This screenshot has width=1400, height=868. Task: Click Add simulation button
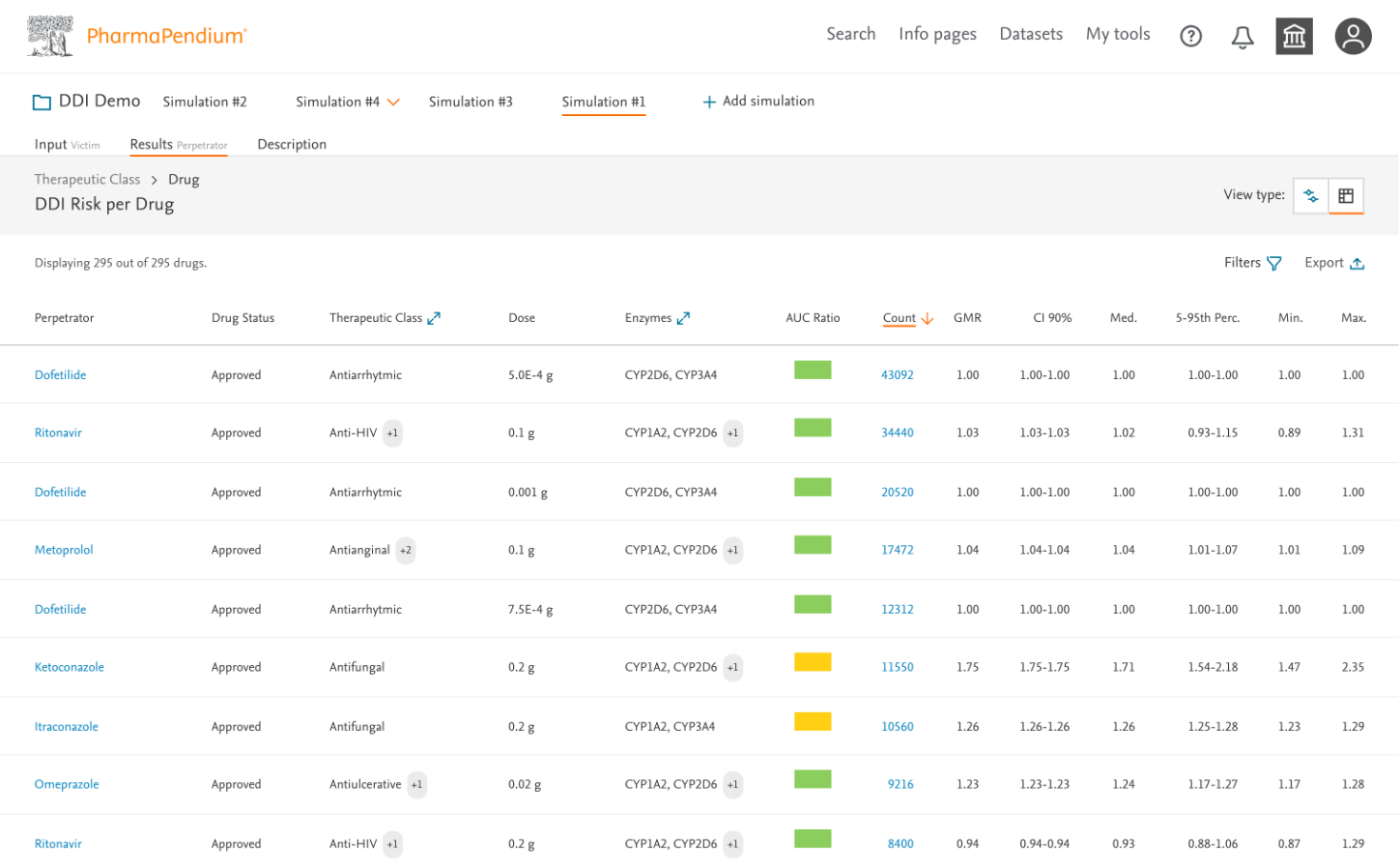pyautogui.click(x=757, y=101)
